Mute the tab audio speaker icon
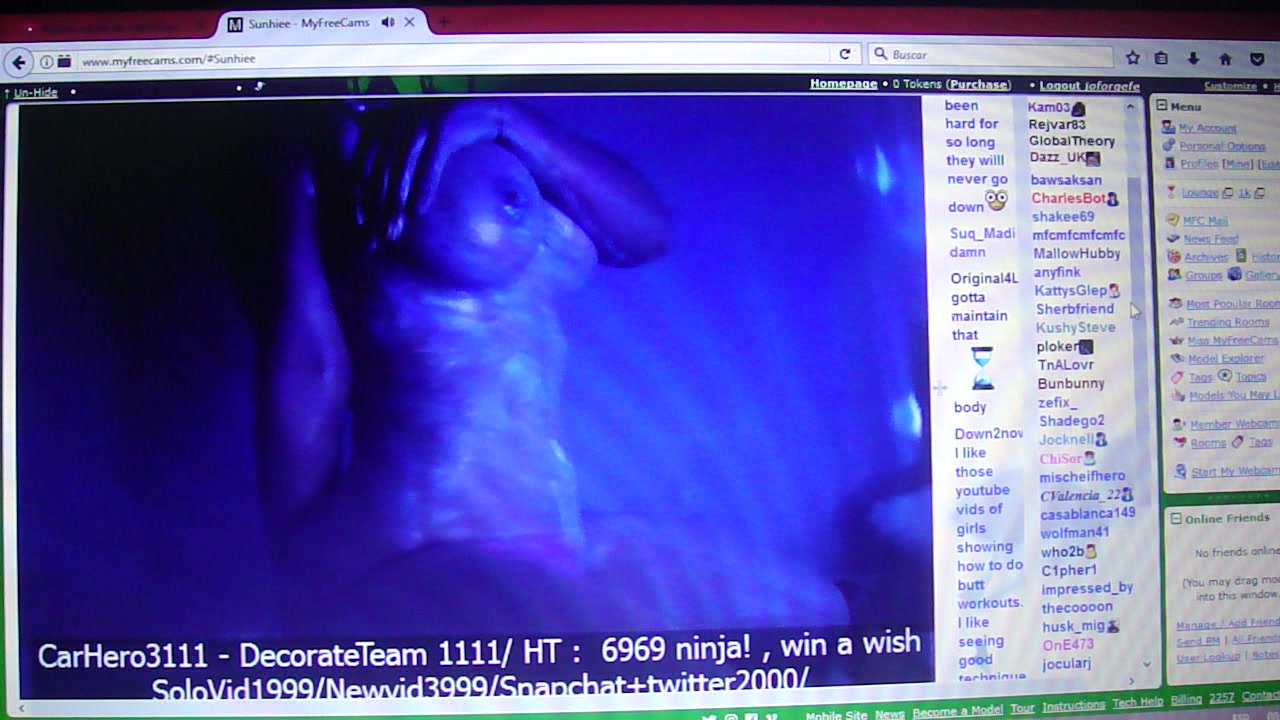1280x720 pixels. (388, 22)
